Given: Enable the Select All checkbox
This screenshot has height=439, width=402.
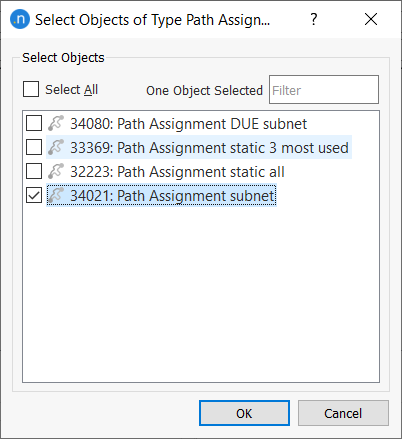Looking at the screenshot, I should pos(31,89).
